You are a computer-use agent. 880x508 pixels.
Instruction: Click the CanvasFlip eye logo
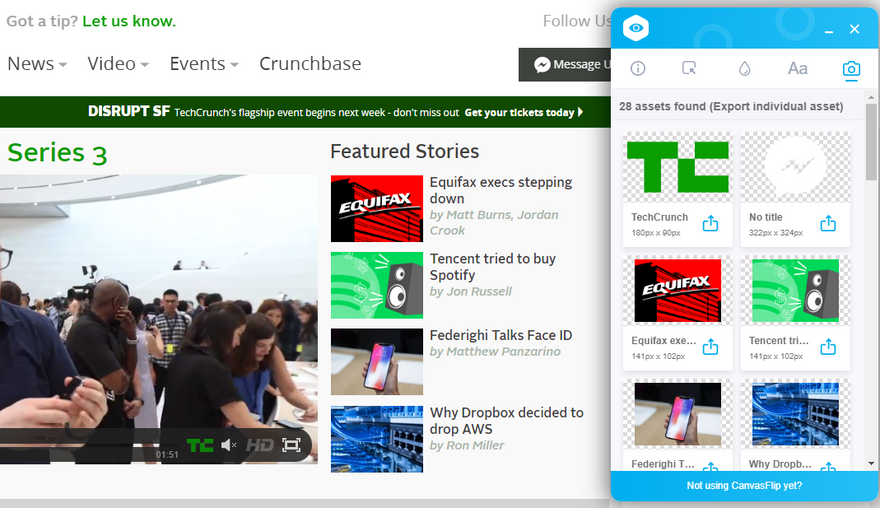point(636,28)
